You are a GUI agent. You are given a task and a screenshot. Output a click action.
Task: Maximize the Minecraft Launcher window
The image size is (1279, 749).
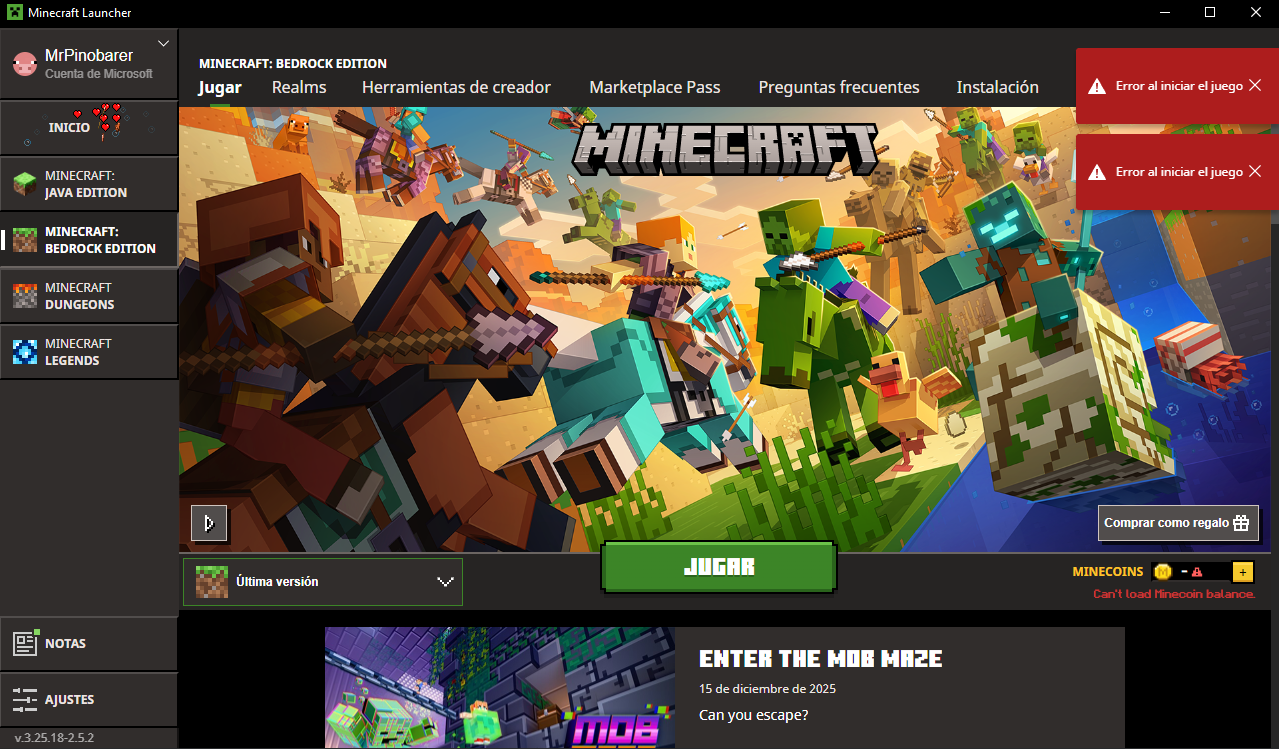pyautogui.click(x=1210, y=12)
